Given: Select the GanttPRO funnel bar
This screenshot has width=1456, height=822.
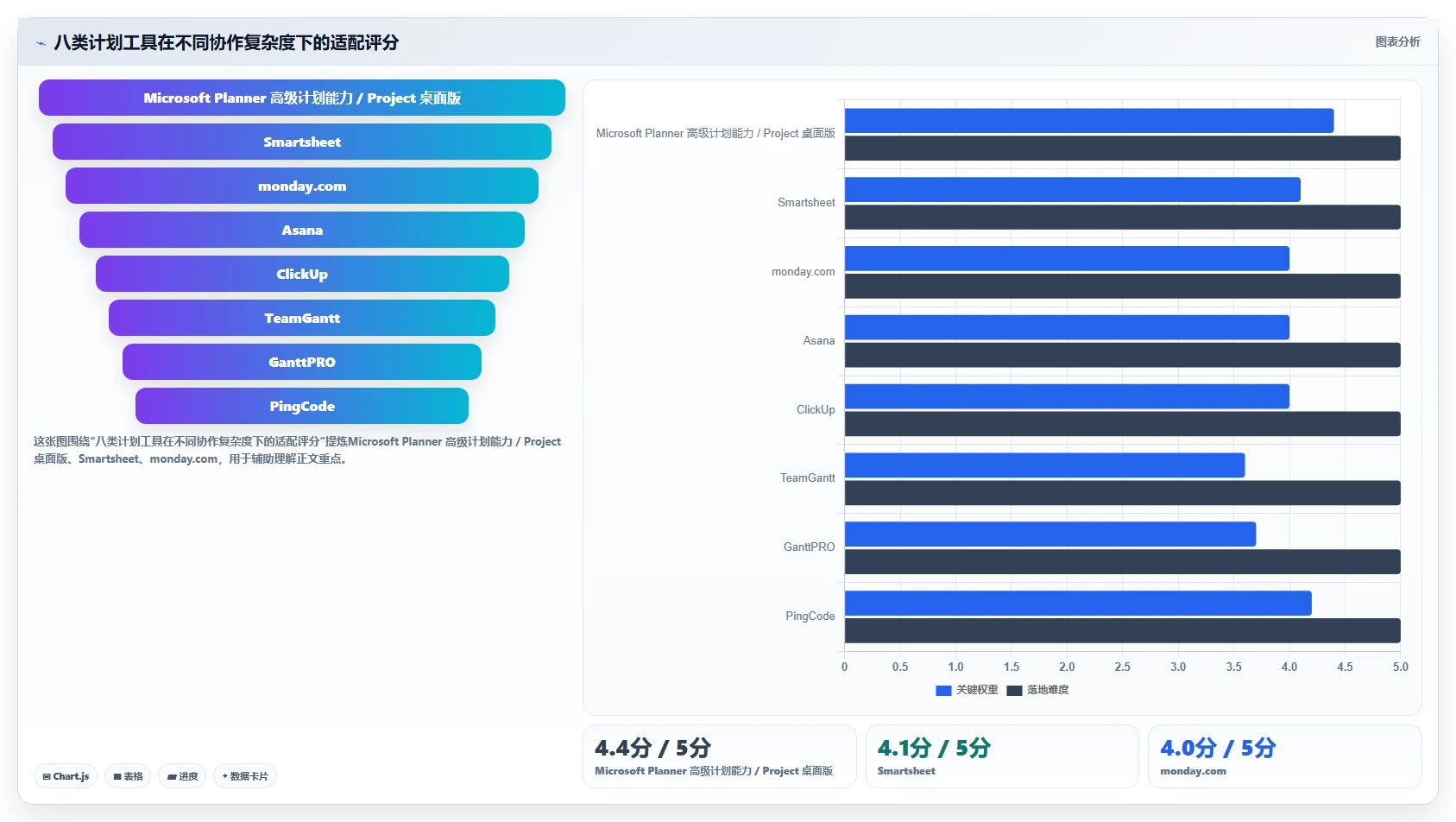Looking at the screenshot, I should coord(302,362).
